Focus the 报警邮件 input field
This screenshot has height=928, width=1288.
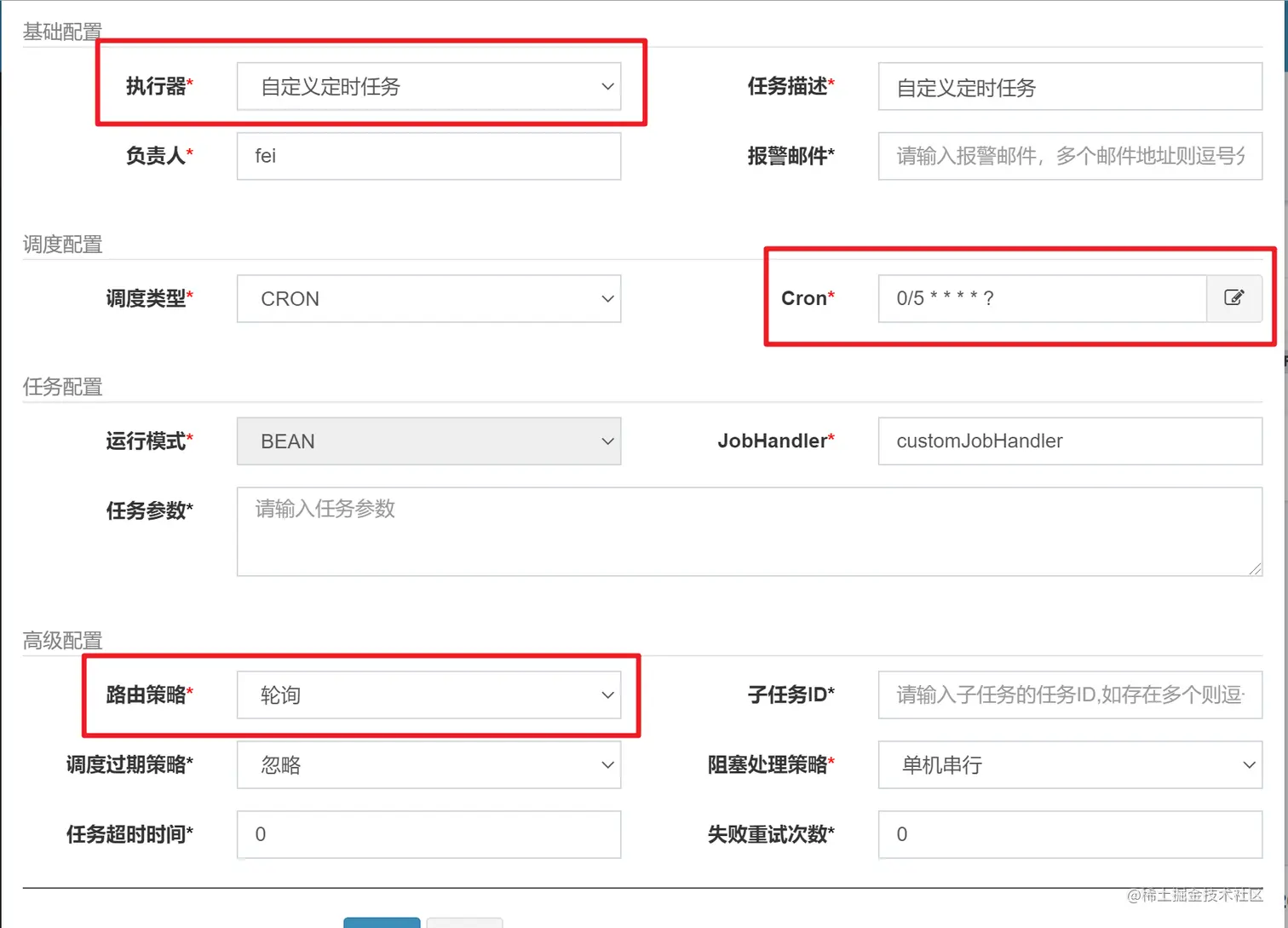1070,156
